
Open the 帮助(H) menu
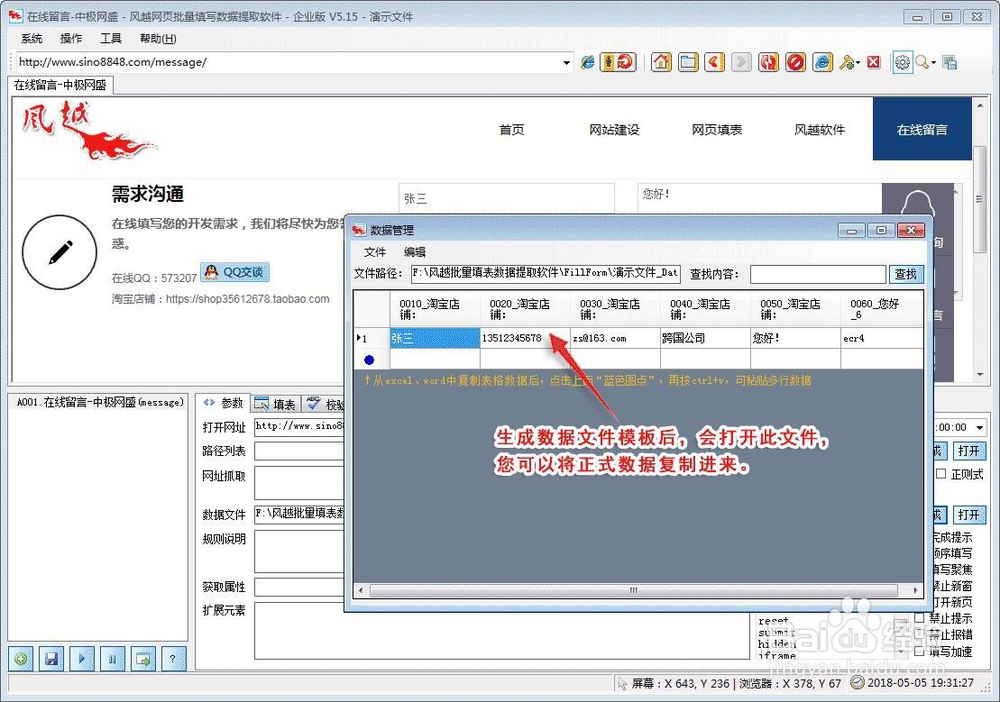click(x=158, y=38)
